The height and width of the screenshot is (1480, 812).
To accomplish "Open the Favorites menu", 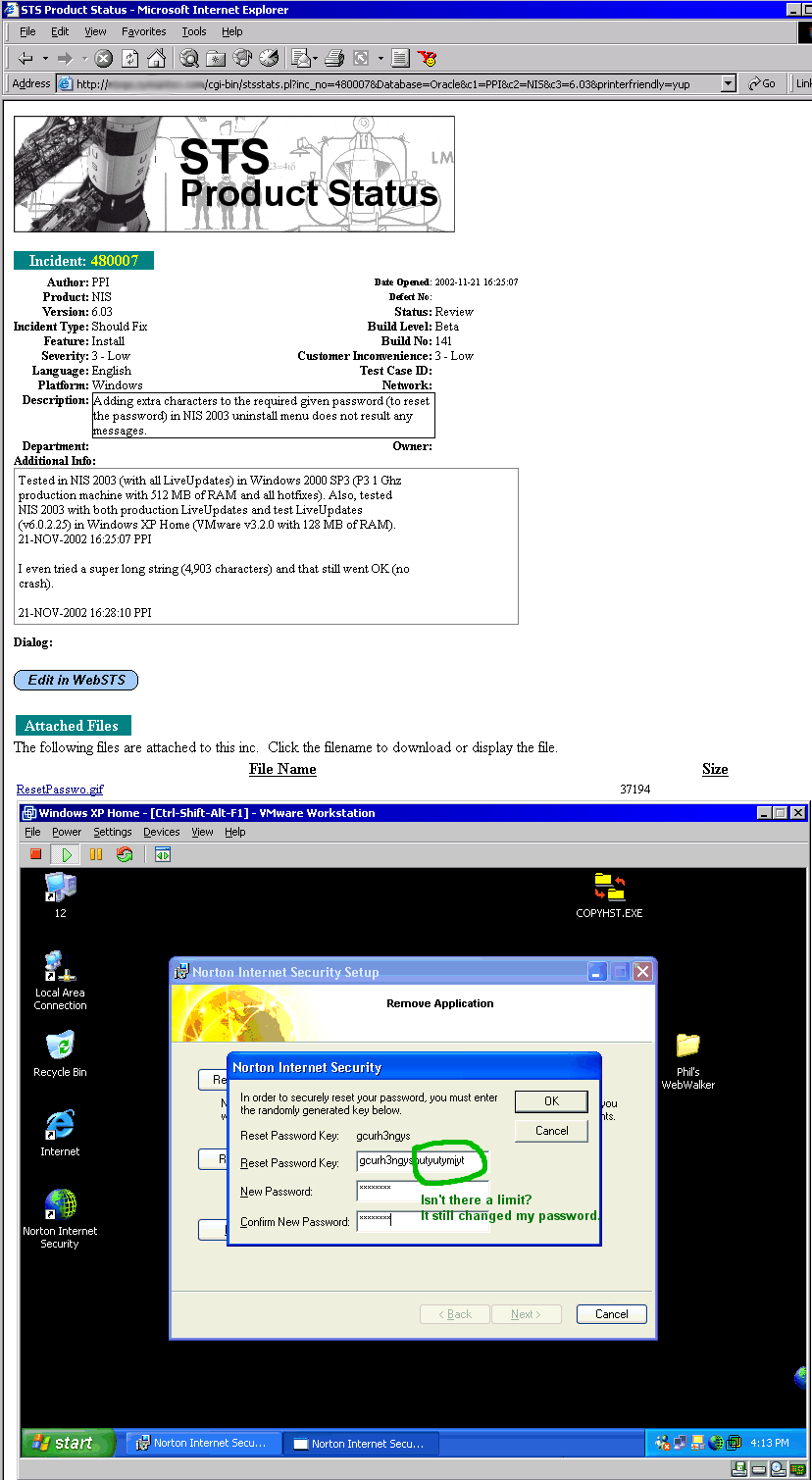I will pyautogui.click(x=143, y=31).
